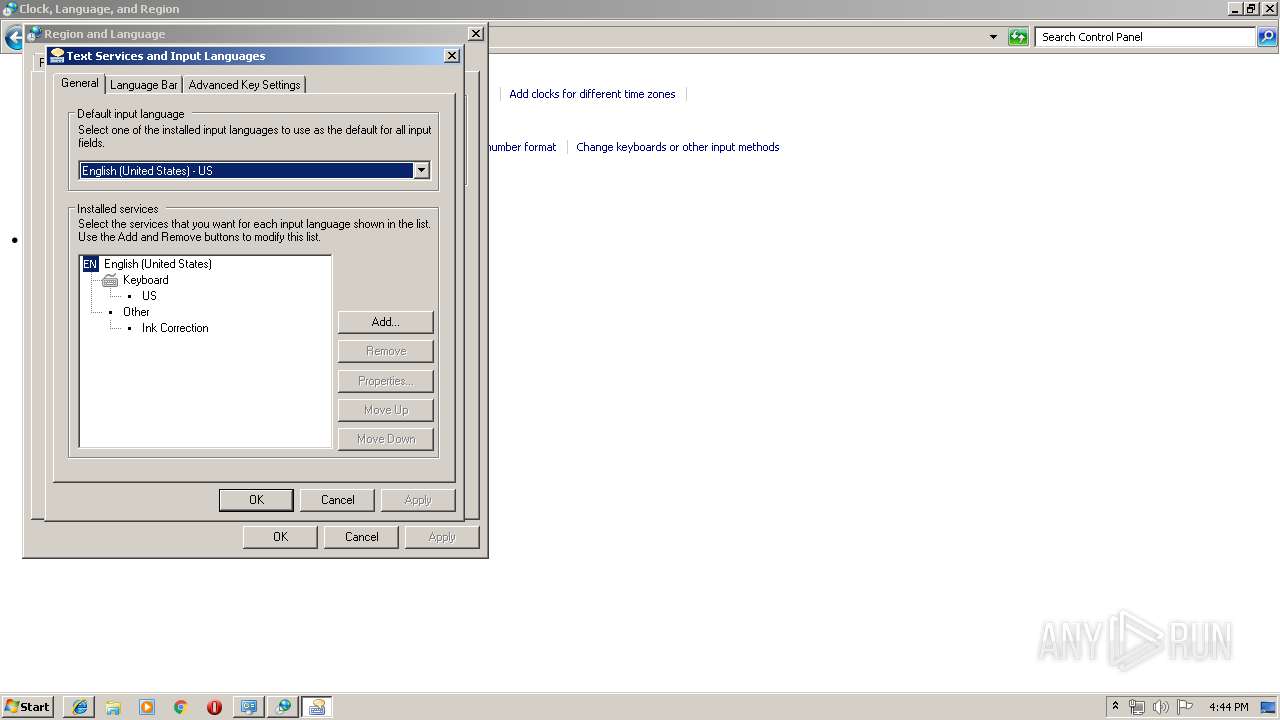
Task: Focus the Search Control Panel field
Action: (x=1145, y=37)
